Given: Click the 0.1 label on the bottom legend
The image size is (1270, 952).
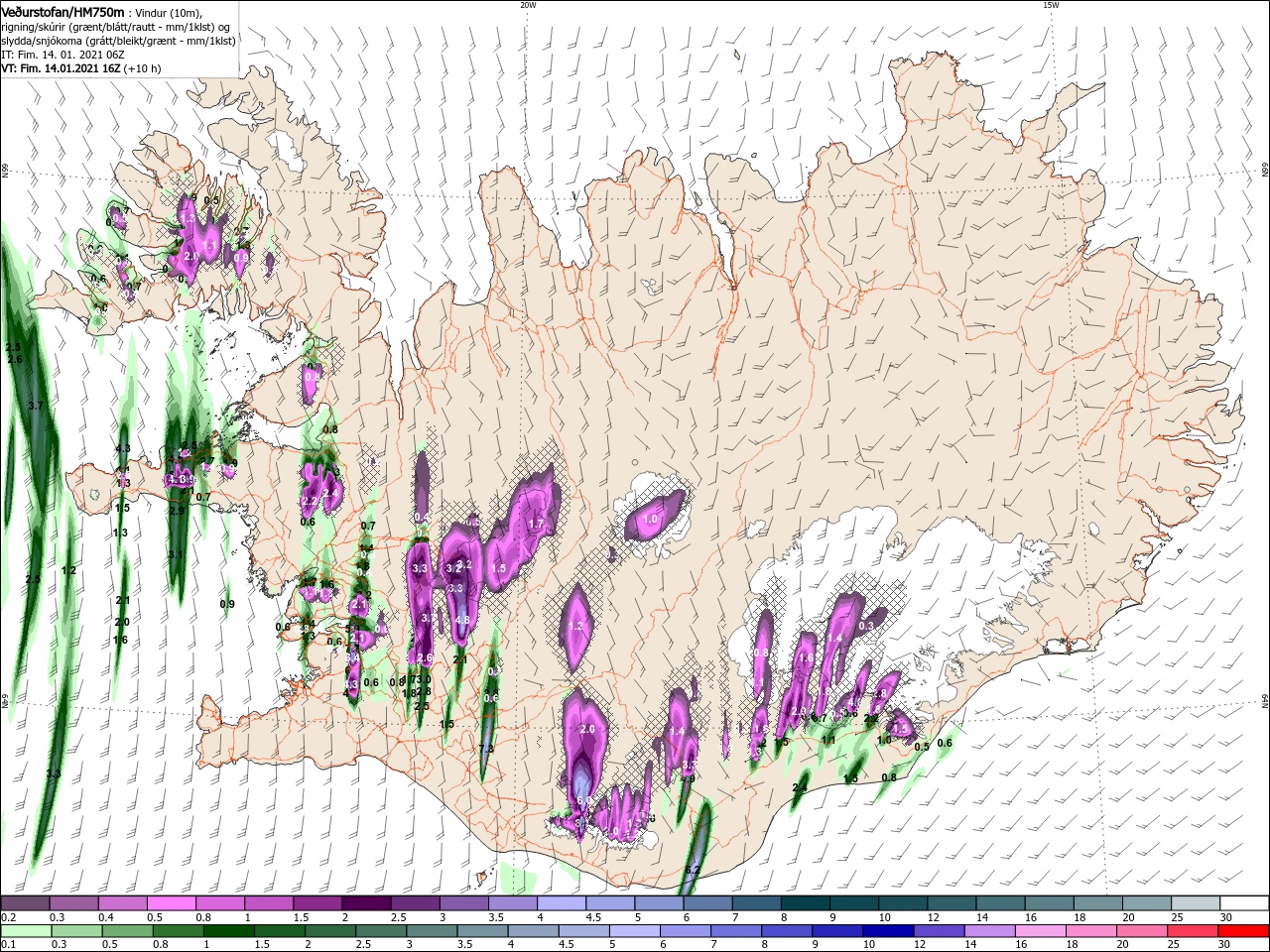Looking at the screenshot, I should [9, 945].
